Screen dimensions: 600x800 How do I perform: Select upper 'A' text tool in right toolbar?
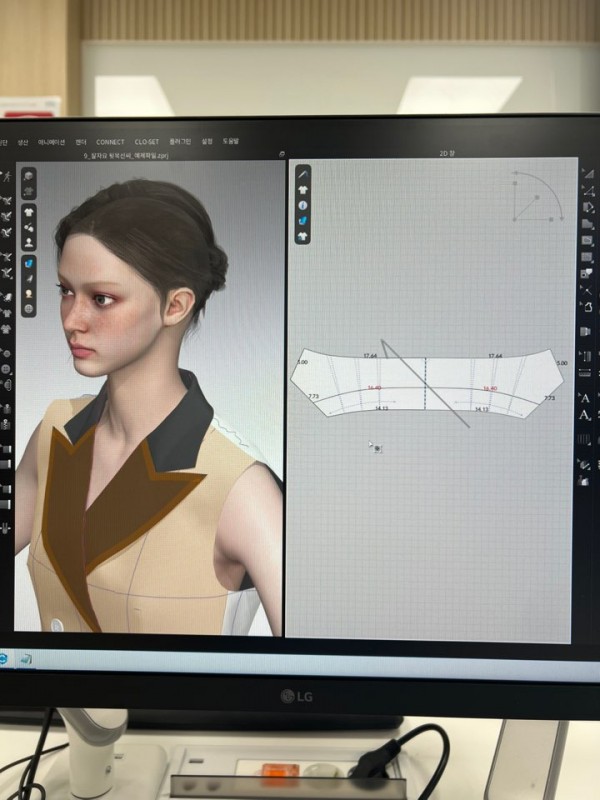(x=585, y=398)
